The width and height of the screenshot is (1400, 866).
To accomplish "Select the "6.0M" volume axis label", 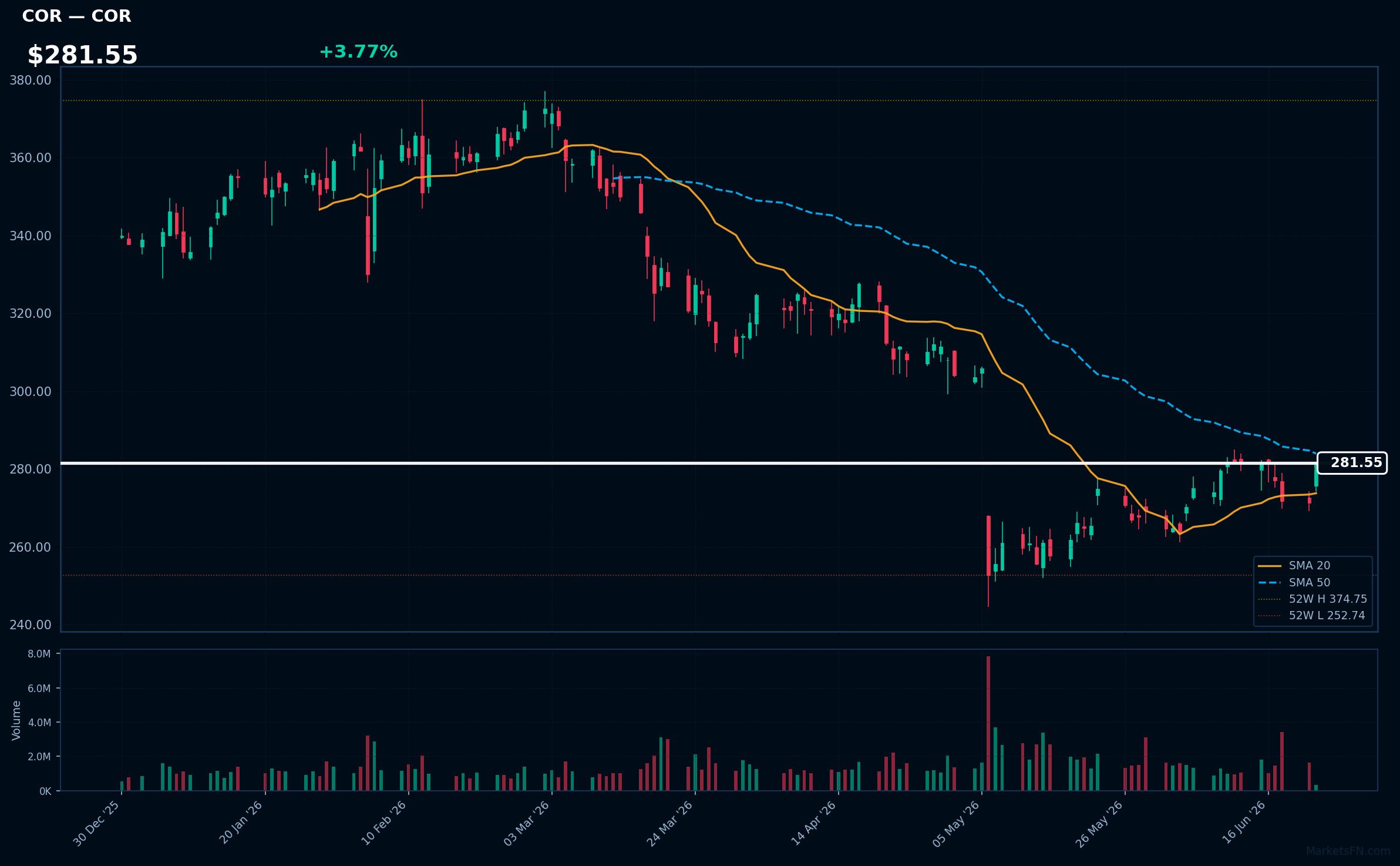I will tap(39, 689).
